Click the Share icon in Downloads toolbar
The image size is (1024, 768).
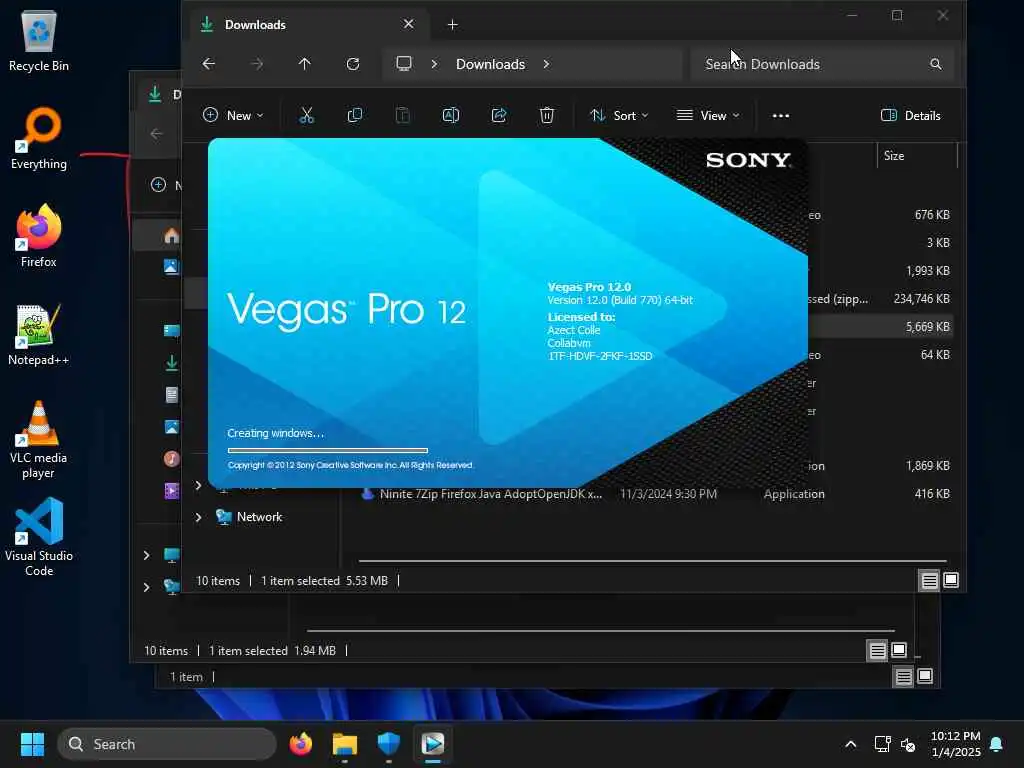pos(499,116)
